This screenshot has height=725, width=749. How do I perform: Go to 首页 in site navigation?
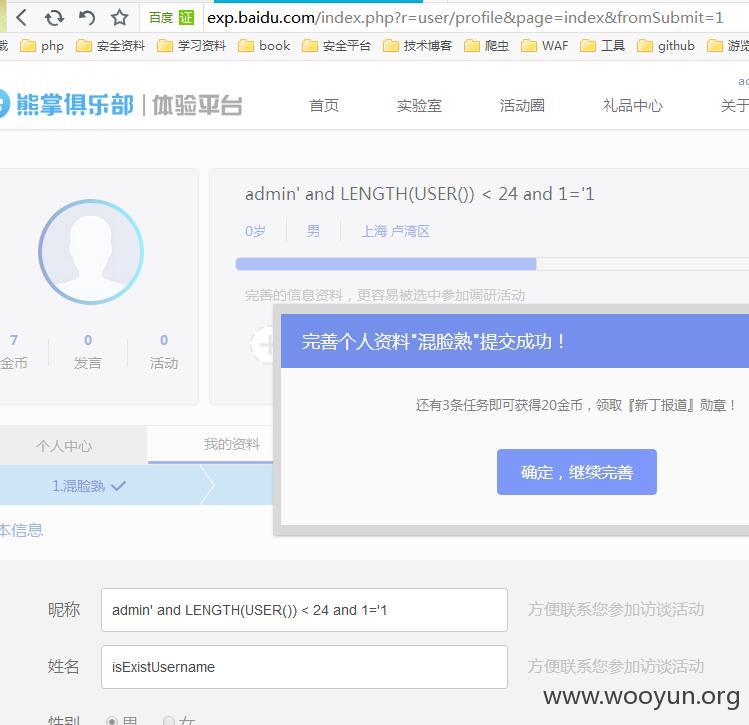(324, 106)
